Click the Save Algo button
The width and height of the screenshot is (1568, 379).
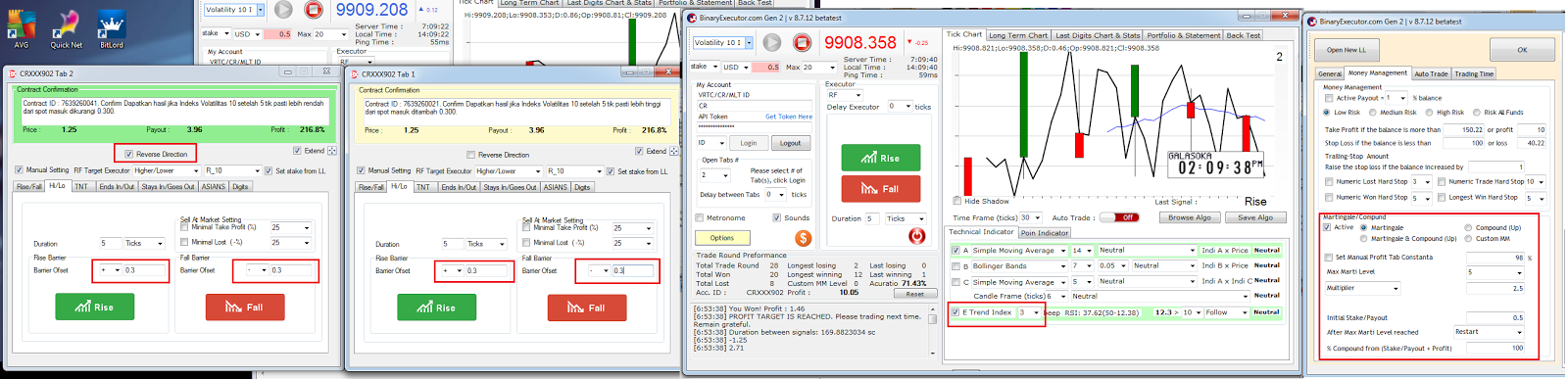(x=1255, y=217)
